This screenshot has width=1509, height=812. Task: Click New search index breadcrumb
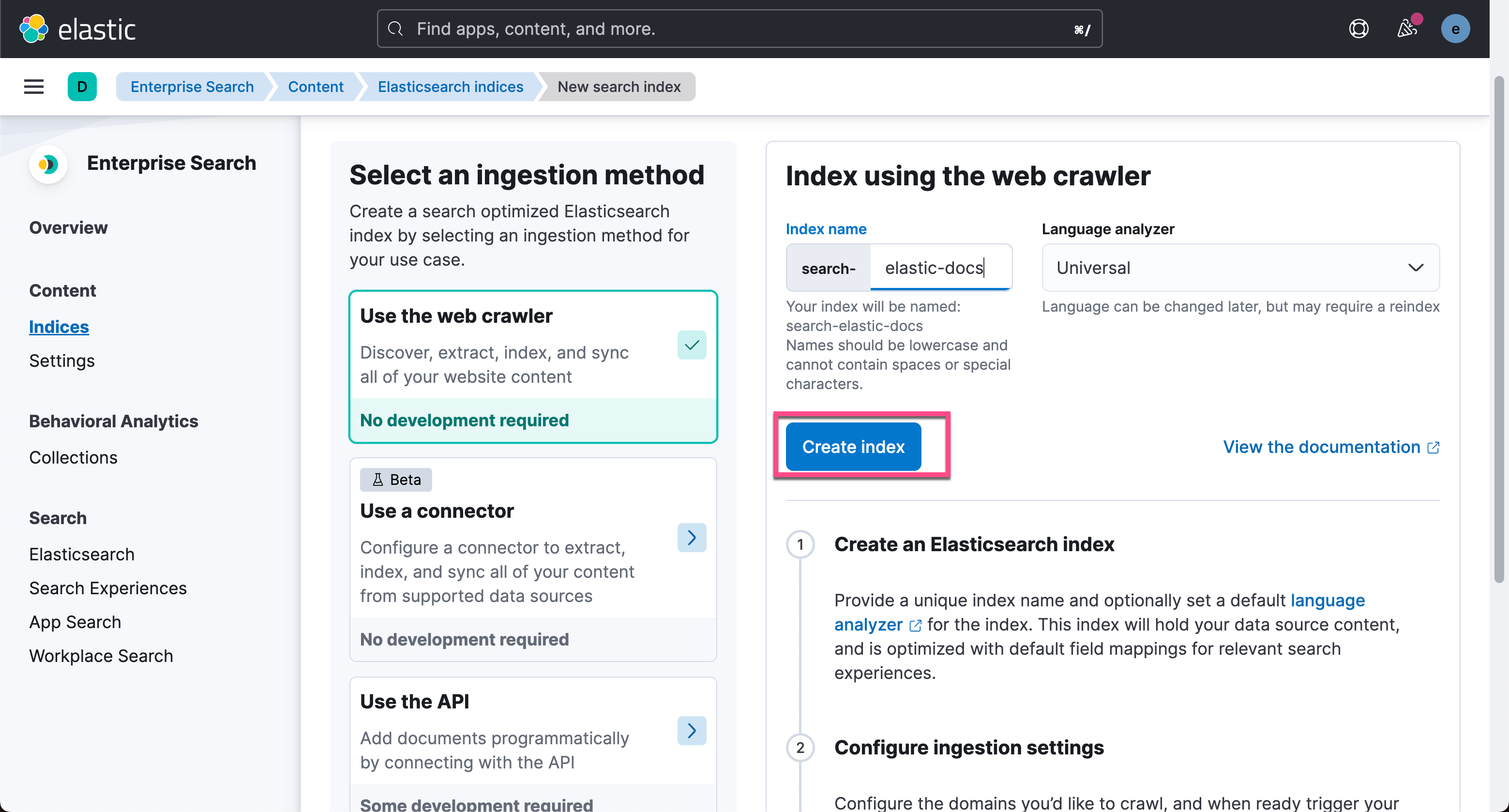[x=619, y=87]
